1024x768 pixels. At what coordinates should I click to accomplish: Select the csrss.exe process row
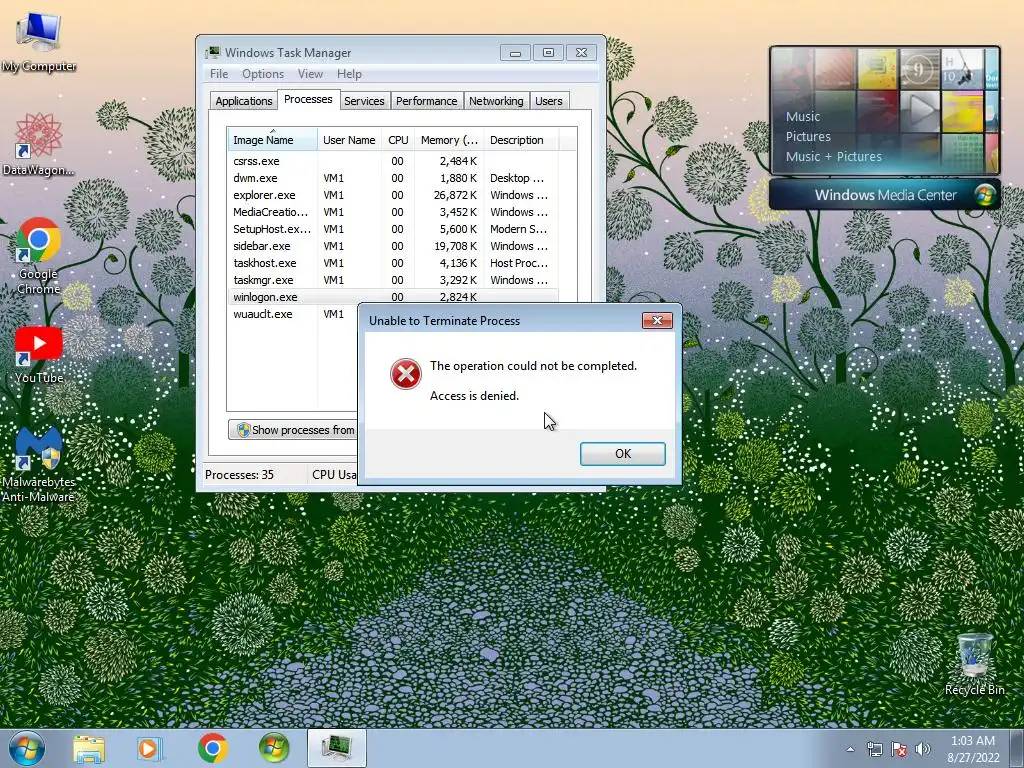(393, 161)
